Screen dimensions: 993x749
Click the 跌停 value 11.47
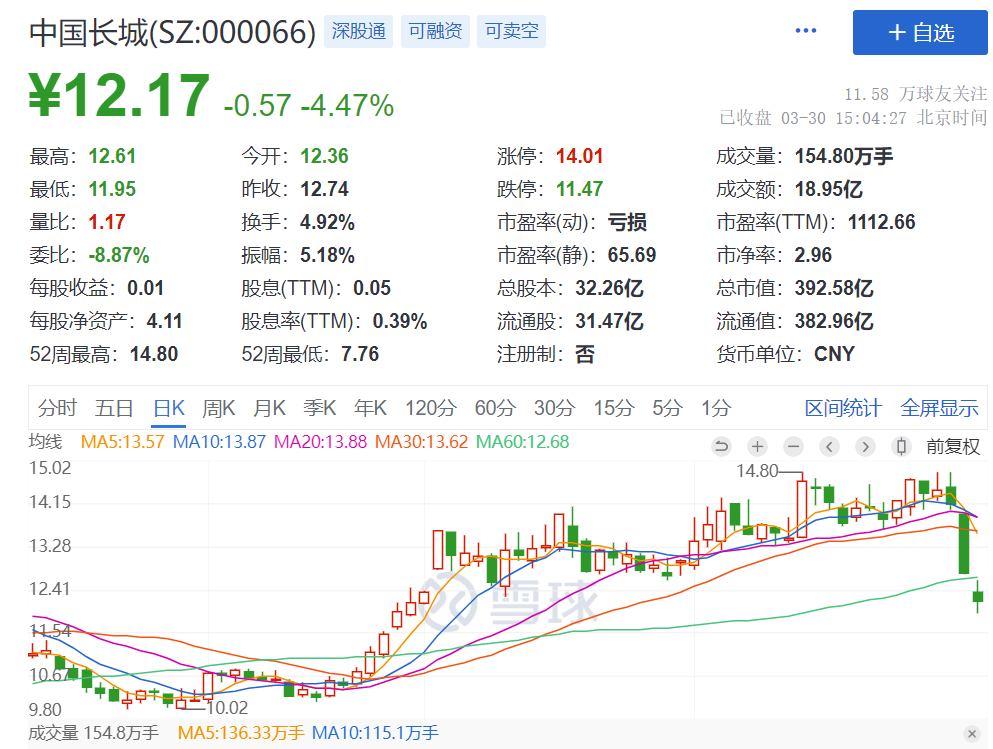tap(579, 189)
